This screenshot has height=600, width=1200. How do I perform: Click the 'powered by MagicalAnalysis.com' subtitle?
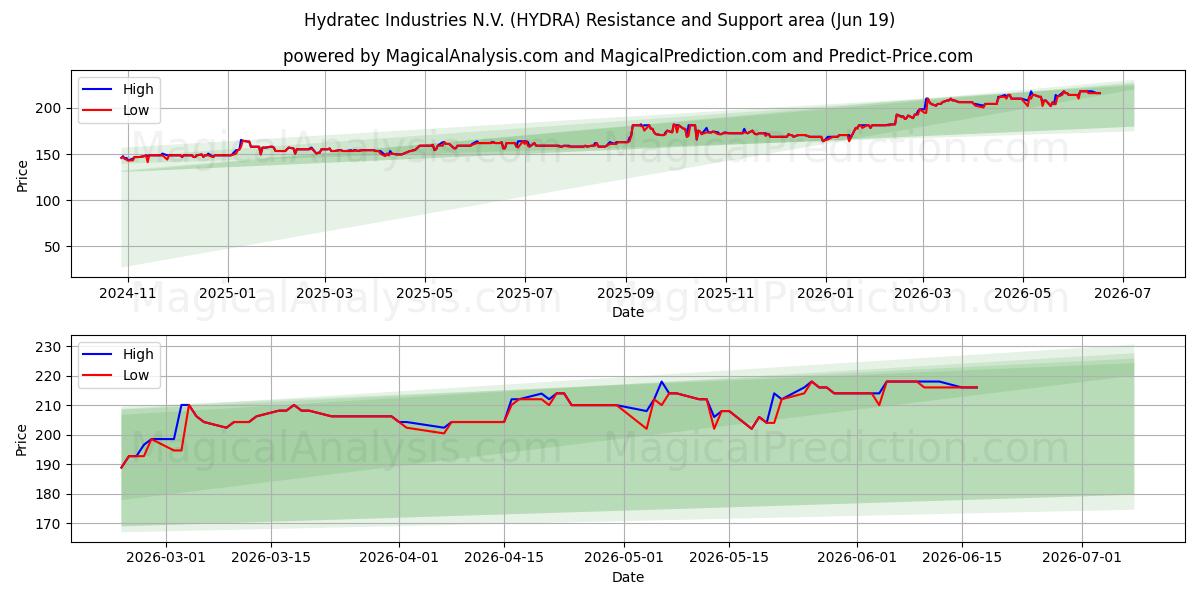tap(628, 56)
